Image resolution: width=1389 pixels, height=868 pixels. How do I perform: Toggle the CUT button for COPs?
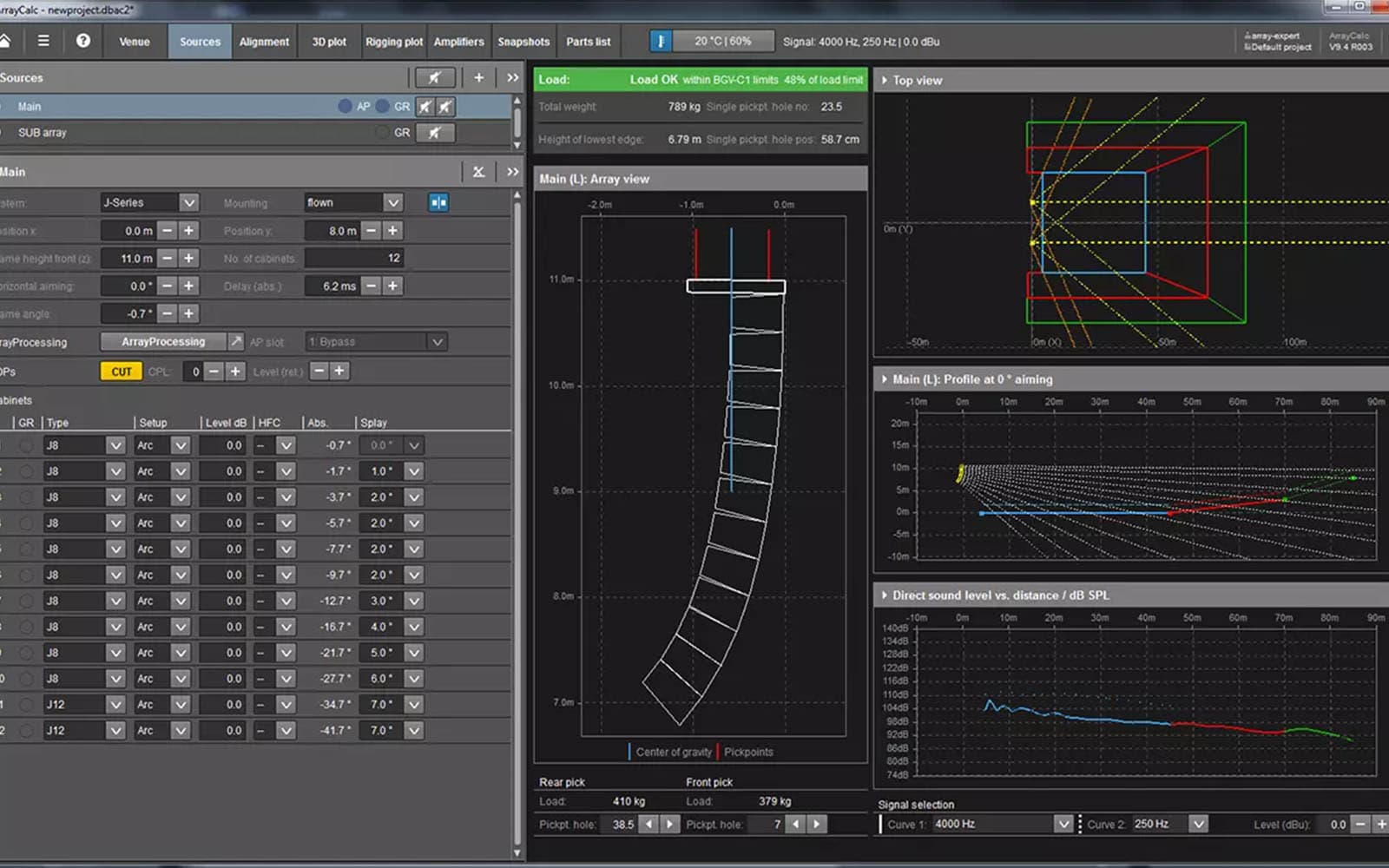[121, 371]
